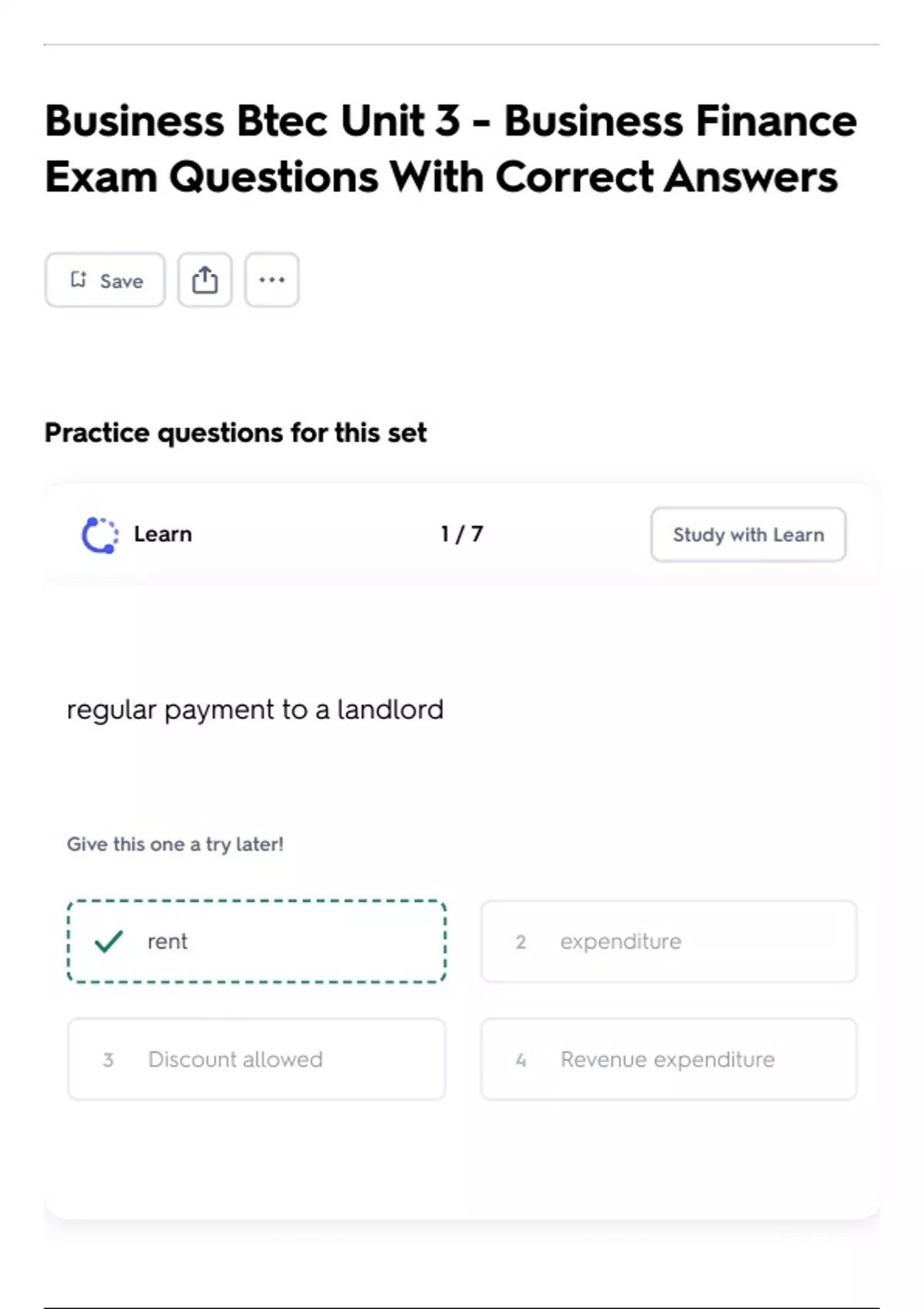Click the 'Give this one a try later!' text
The width and height of the screenshot is (924, 1309).
click(176, 845)
